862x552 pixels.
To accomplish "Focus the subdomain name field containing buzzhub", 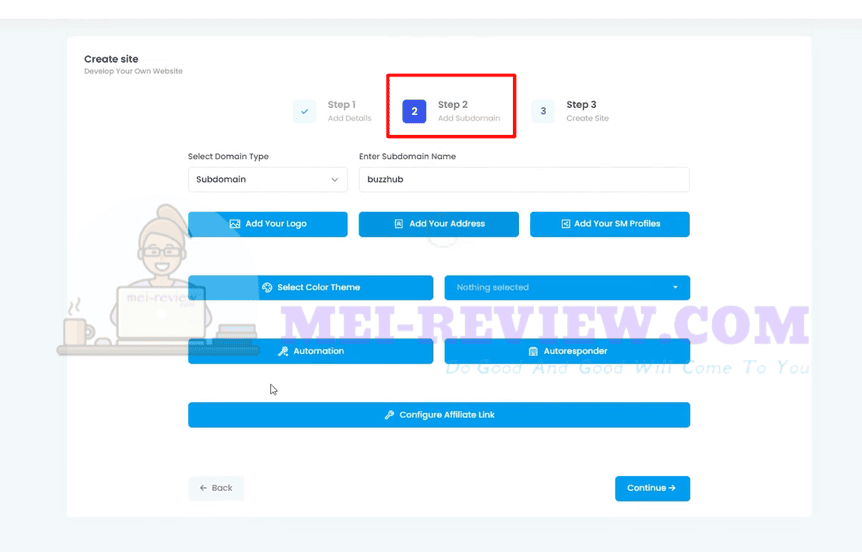I will tap(524, 180).
